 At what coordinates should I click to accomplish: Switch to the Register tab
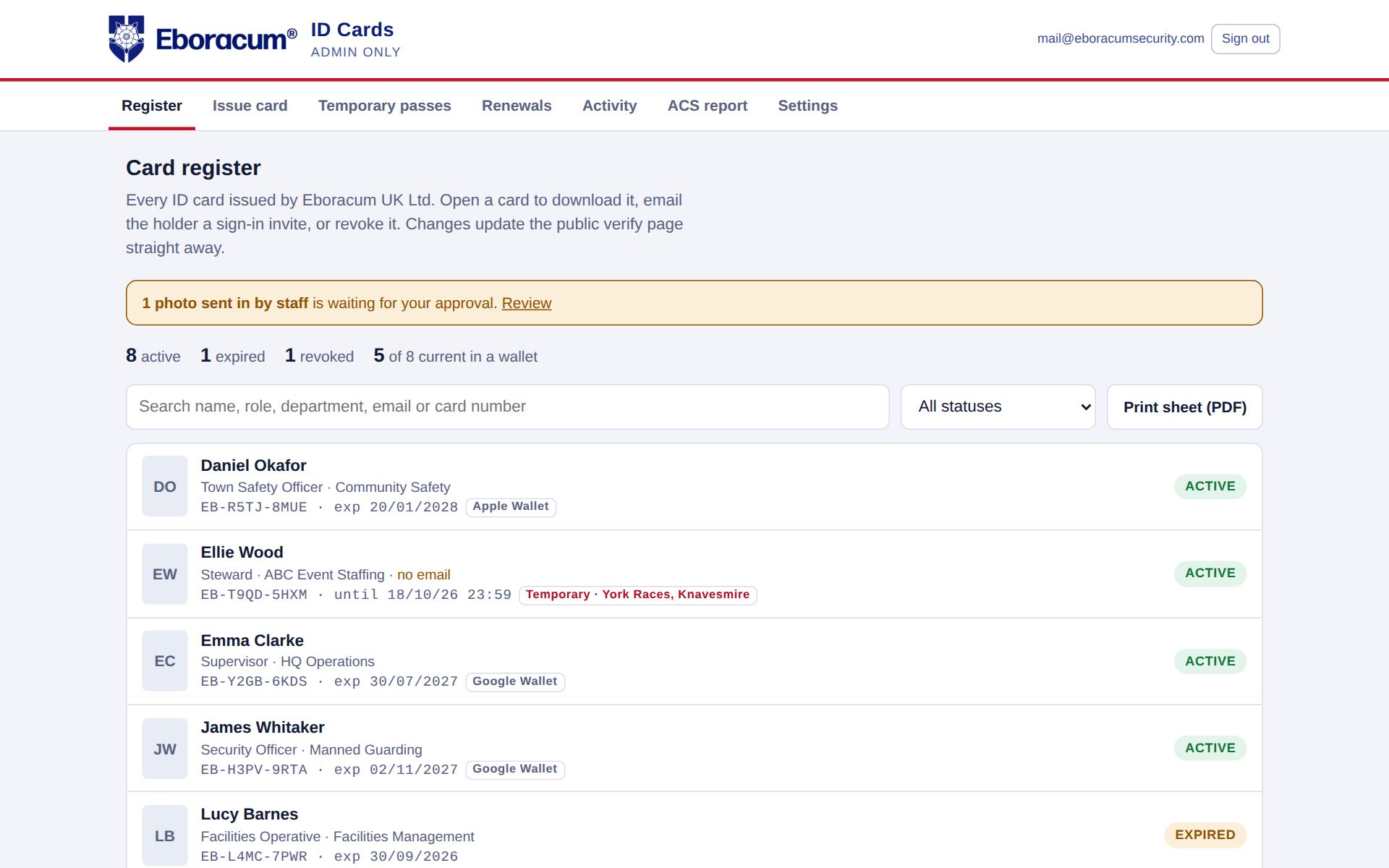click(152, 106)
